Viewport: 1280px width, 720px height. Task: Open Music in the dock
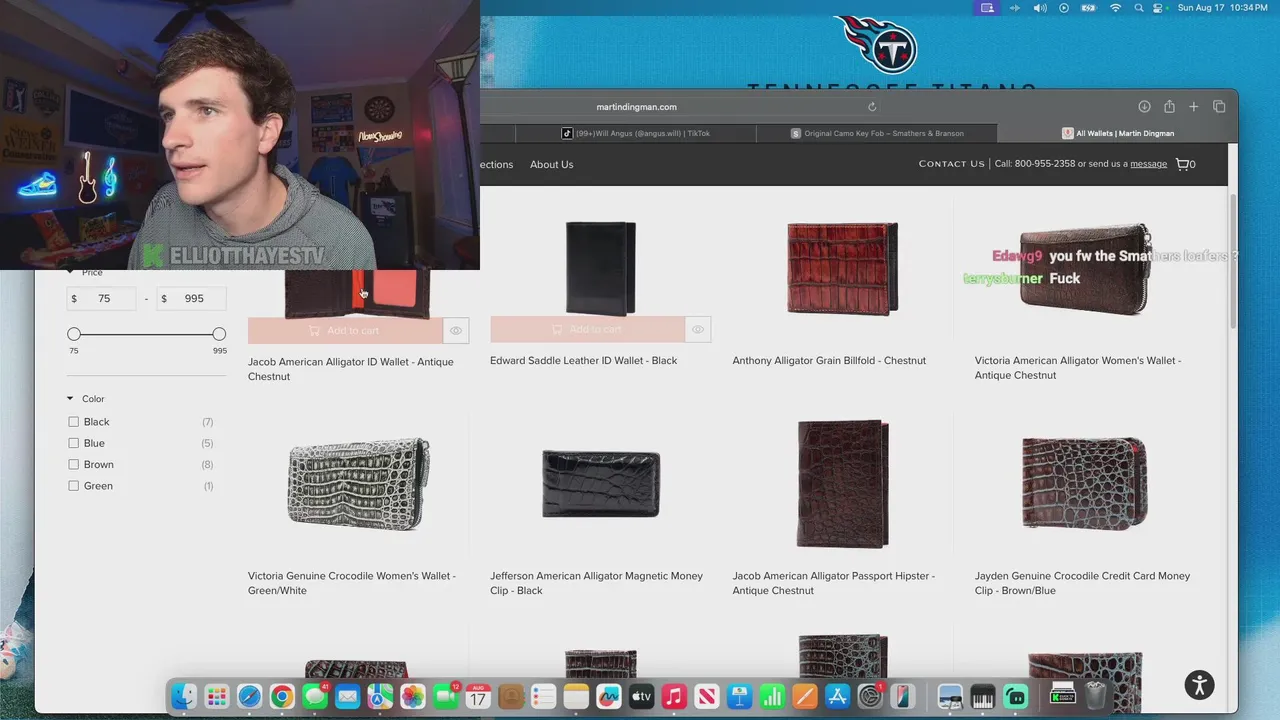click(674, 696)
